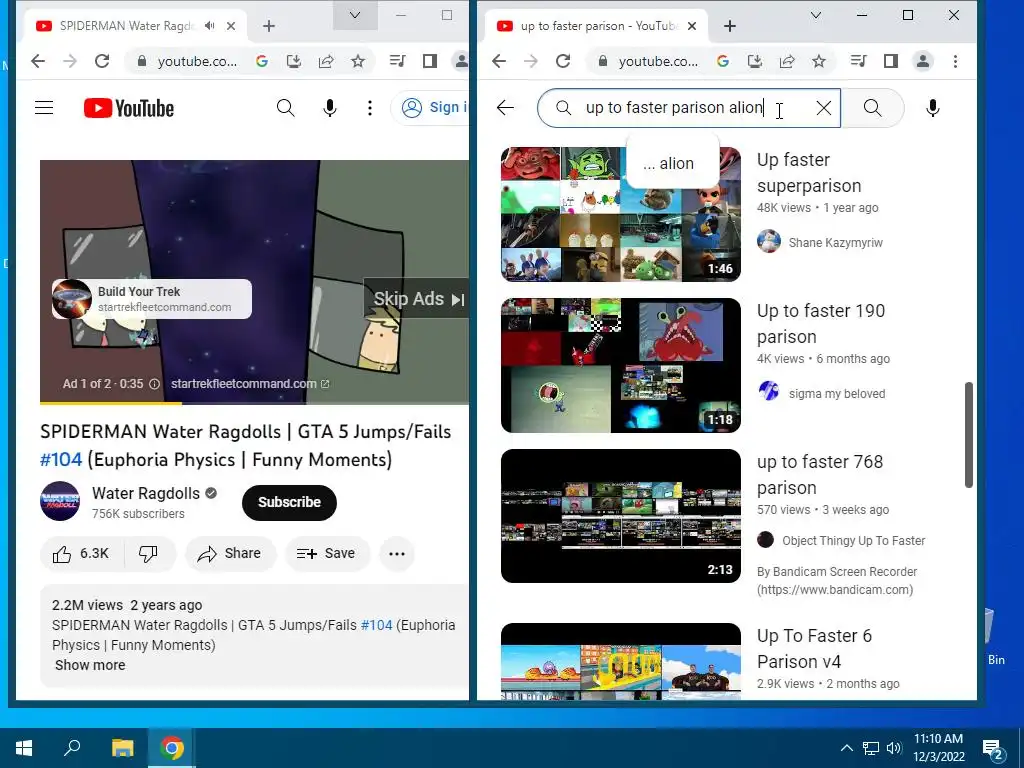This screenshot has width=1024, height=768.
Task: Open media controls icon in left Chrome toolbar
Action: [x=397, y=61]
